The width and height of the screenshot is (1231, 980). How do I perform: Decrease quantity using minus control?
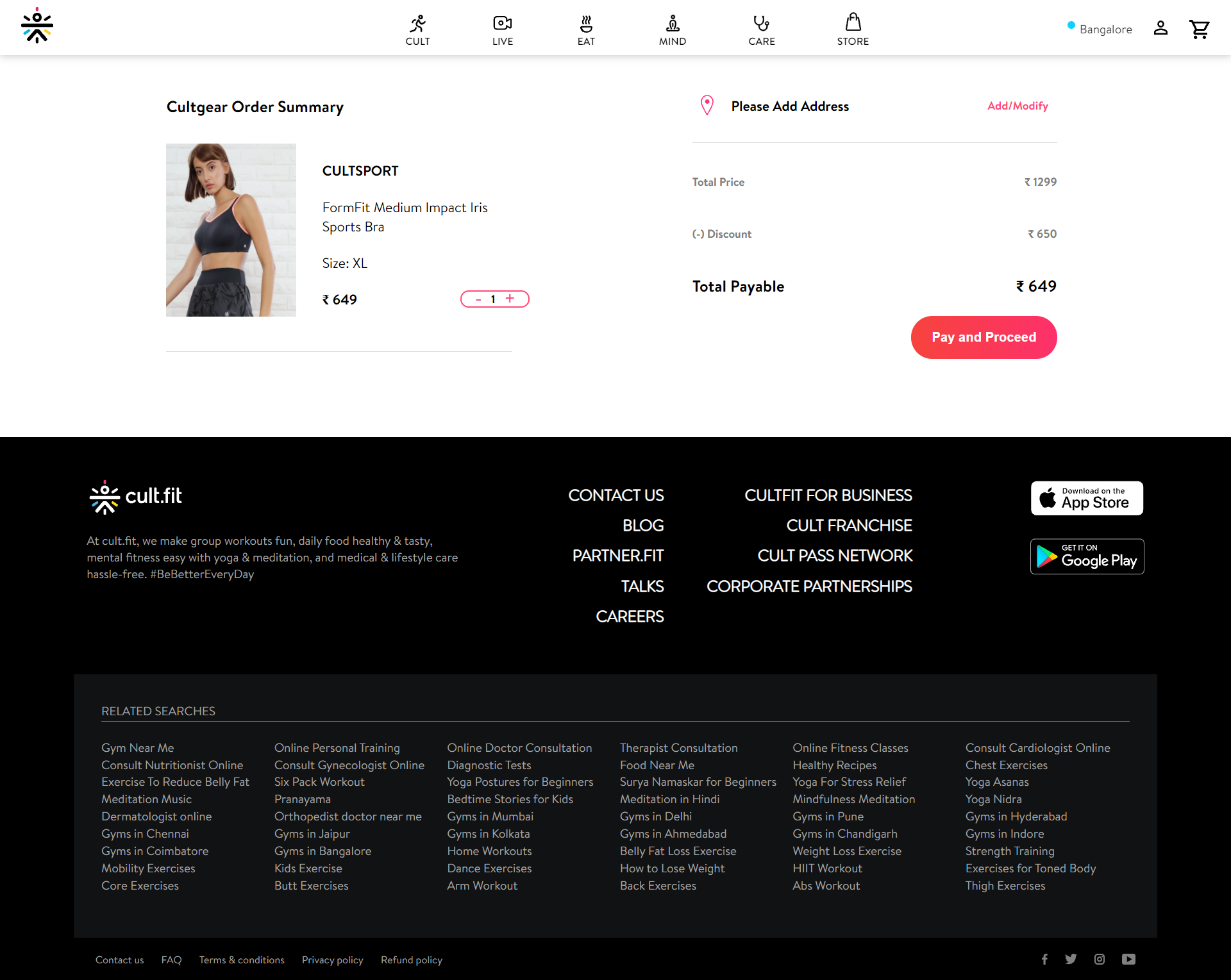click(478, 299)
